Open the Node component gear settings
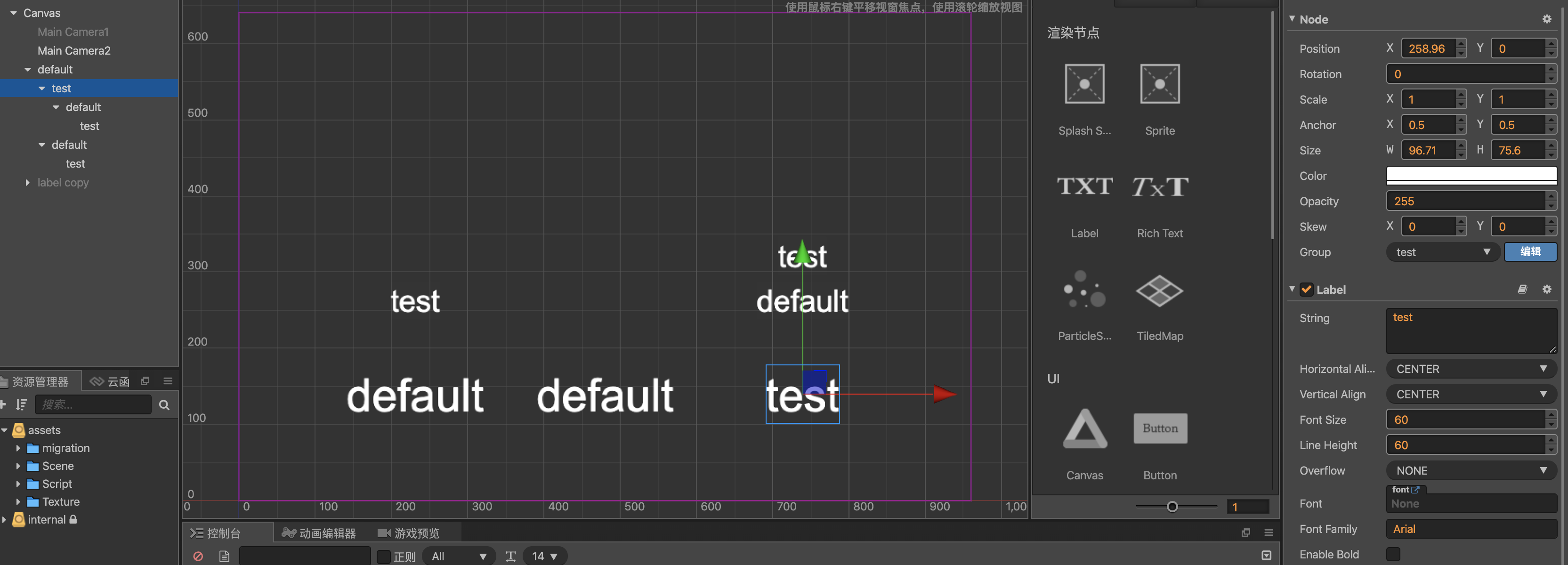 pos(1546,19)
